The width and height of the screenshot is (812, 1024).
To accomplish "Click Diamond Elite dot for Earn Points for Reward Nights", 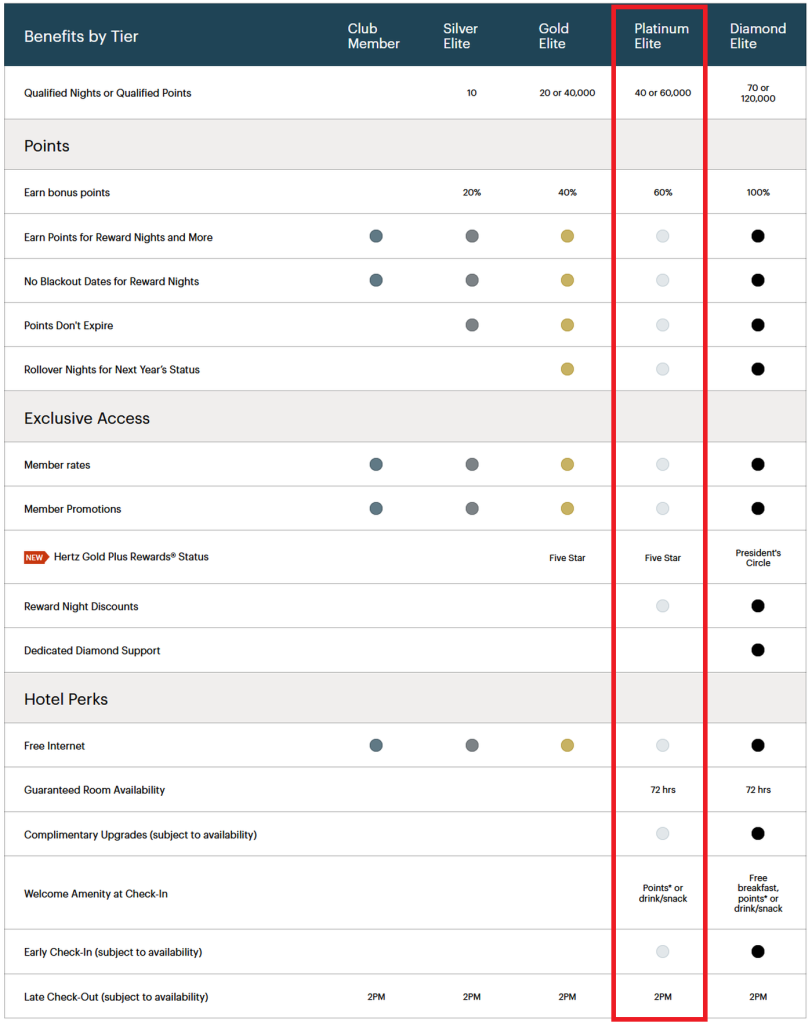I will point(758,236).
